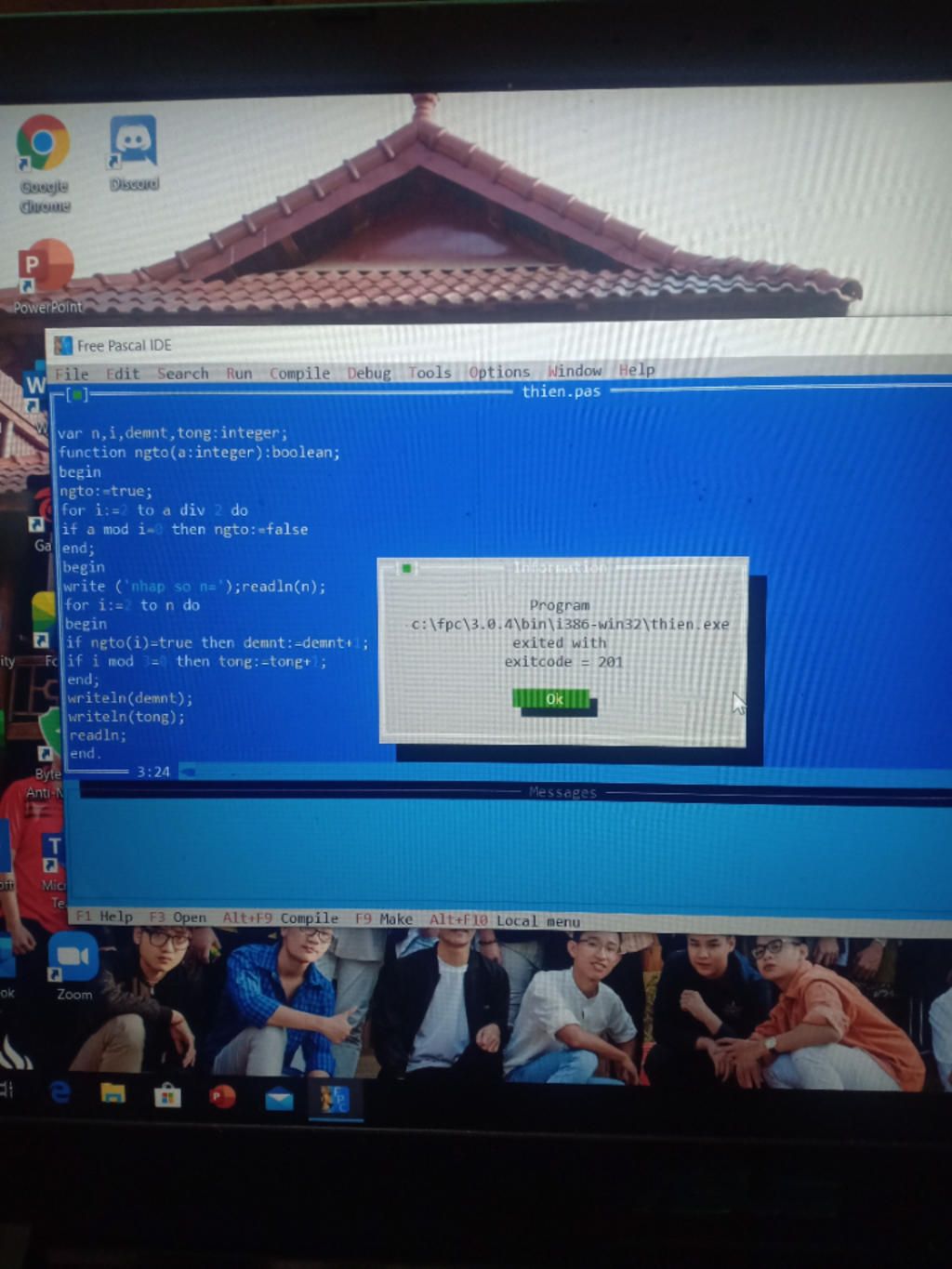Viewport: 952px width, 1269px height.
Task: Click Alt+F9 Compile in status bar
Action: [280, 919]
